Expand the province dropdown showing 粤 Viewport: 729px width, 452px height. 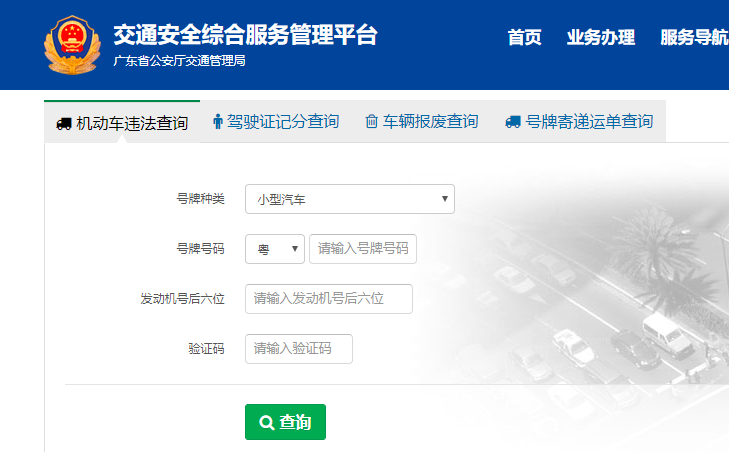coord(275,249)
